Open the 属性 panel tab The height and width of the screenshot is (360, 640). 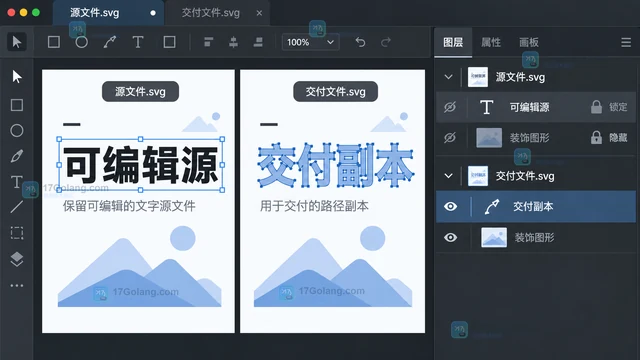coord(491,42)
